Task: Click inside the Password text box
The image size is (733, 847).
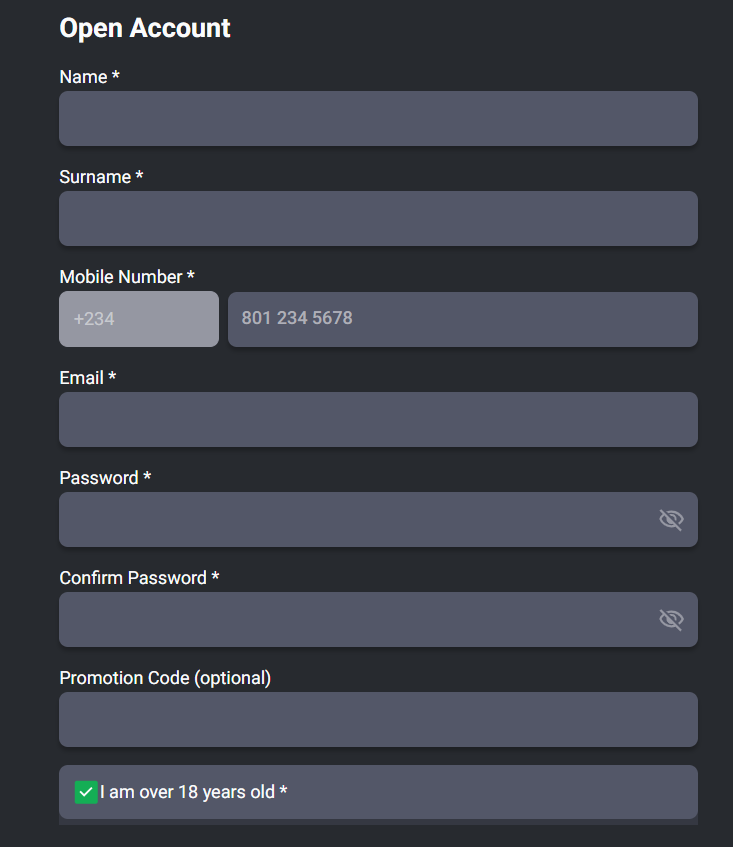Action: (350, 519)
